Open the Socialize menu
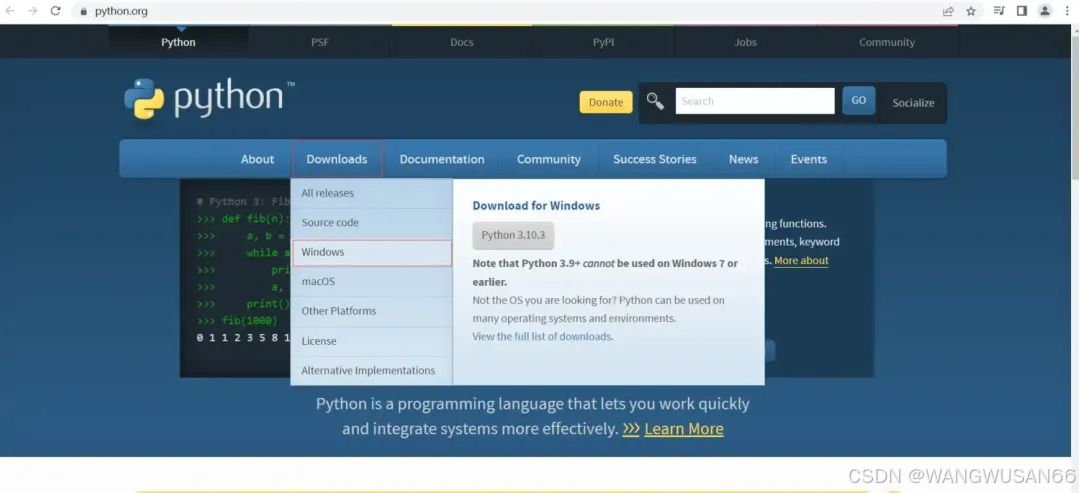This screenshot has height=493, width=1080. (x=913, y=103)
